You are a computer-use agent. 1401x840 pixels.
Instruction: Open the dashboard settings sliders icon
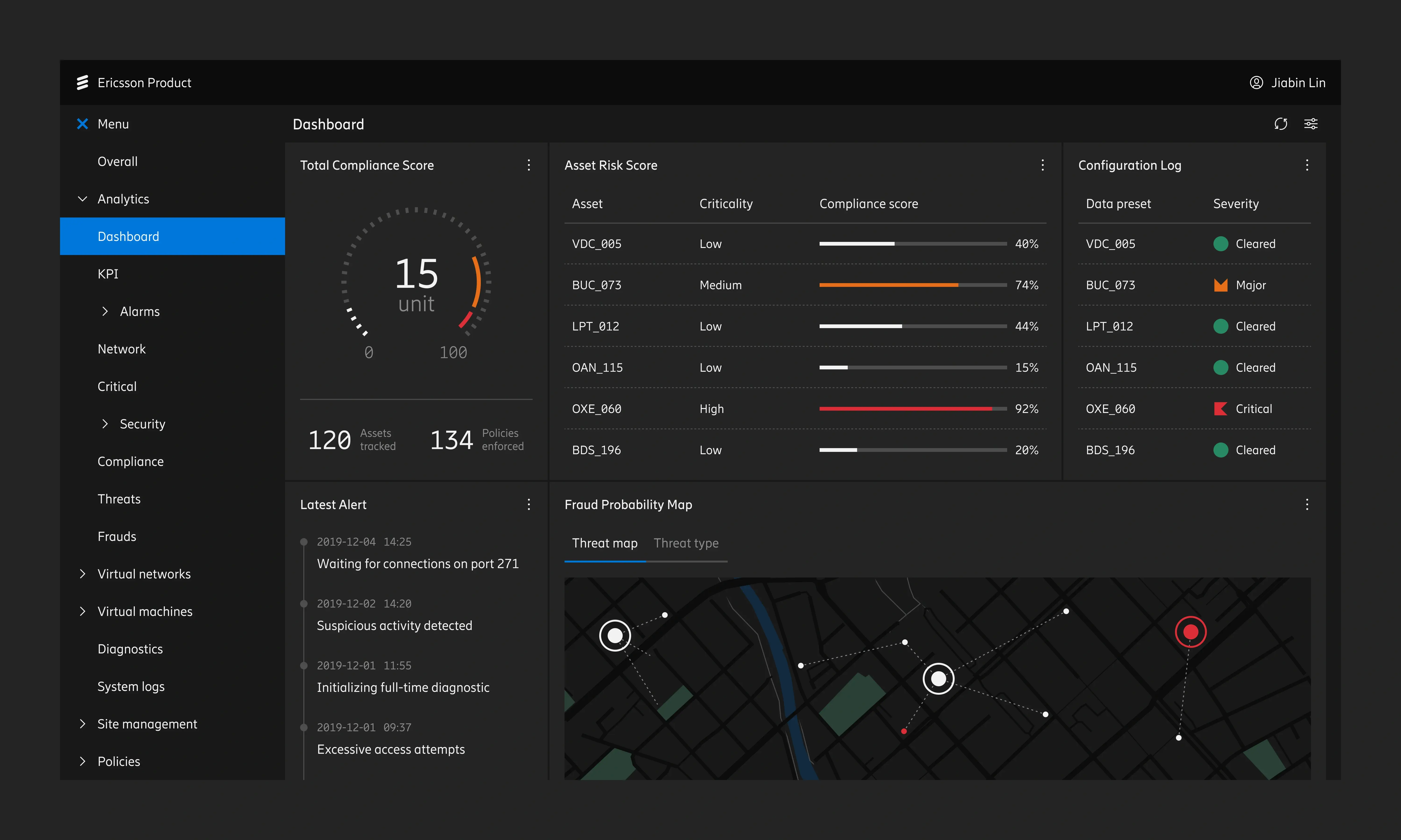click(x=1311, y=124)
